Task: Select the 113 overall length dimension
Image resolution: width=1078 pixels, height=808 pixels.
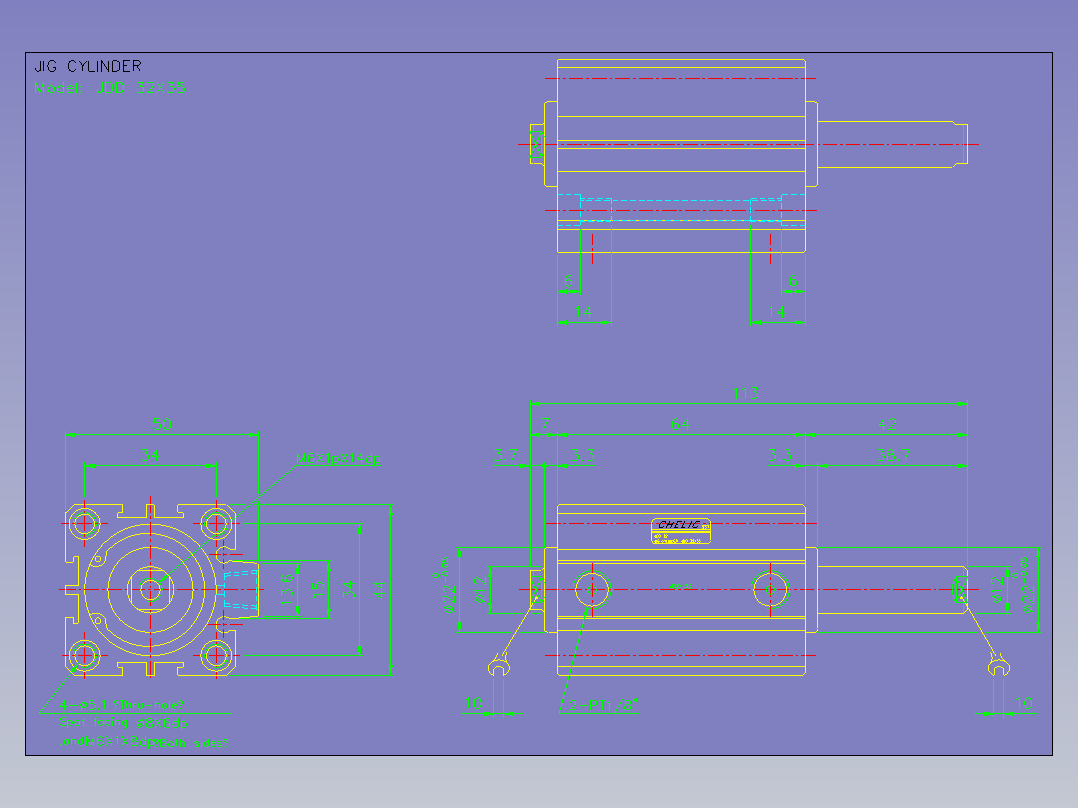Action: point(745,393)
